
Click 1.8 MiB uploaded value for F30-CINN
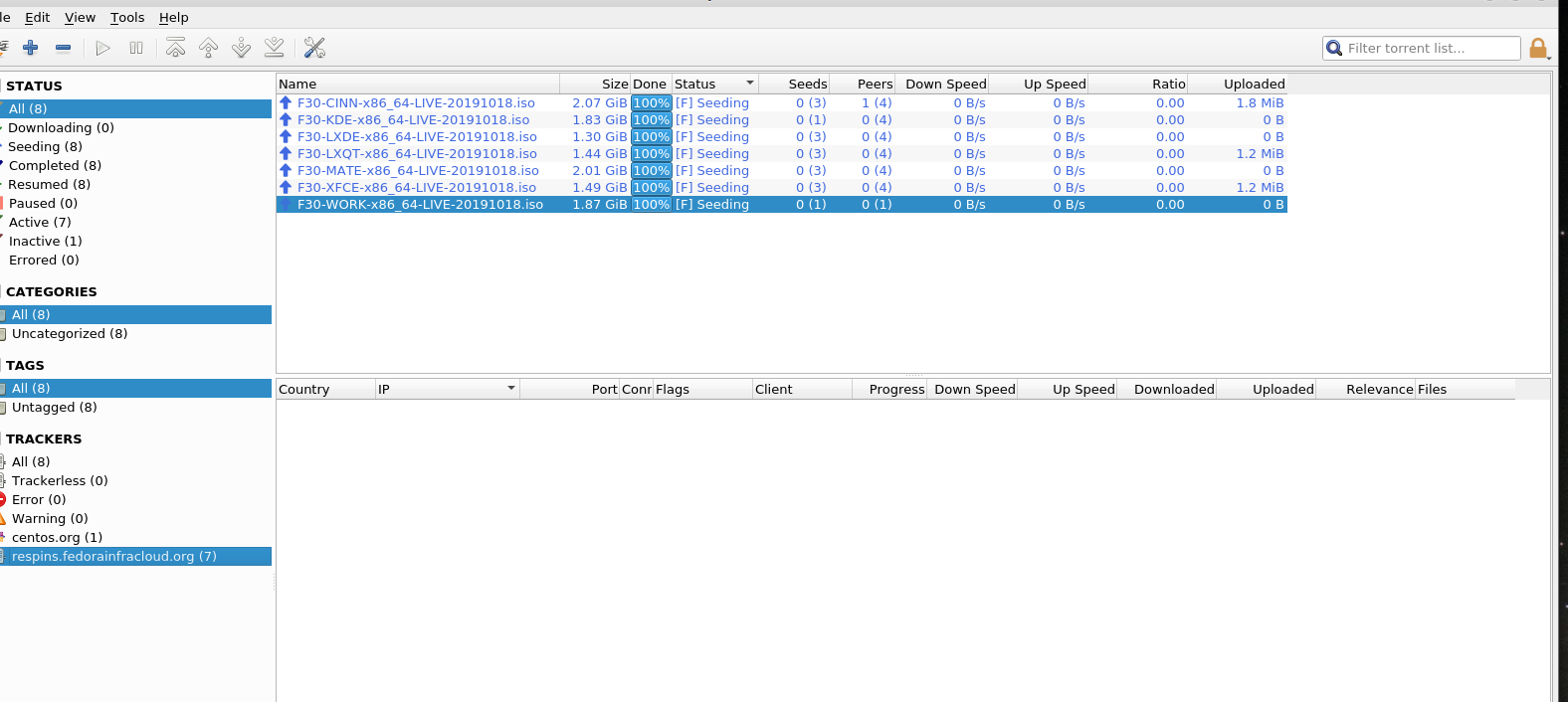pyautogui.click(x=1260, y=102)
